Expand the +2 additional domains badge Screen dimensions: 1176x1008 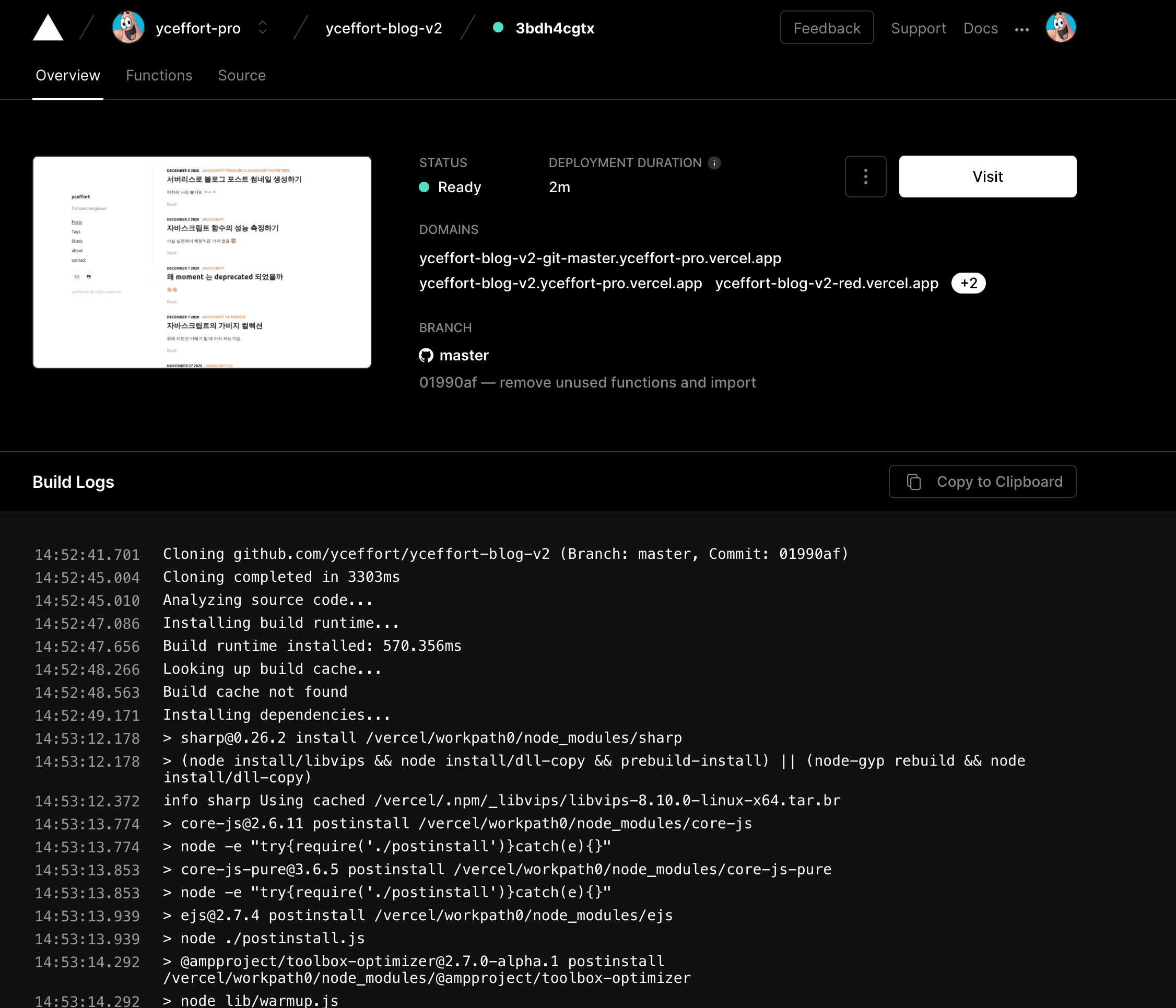pos(968,283)
